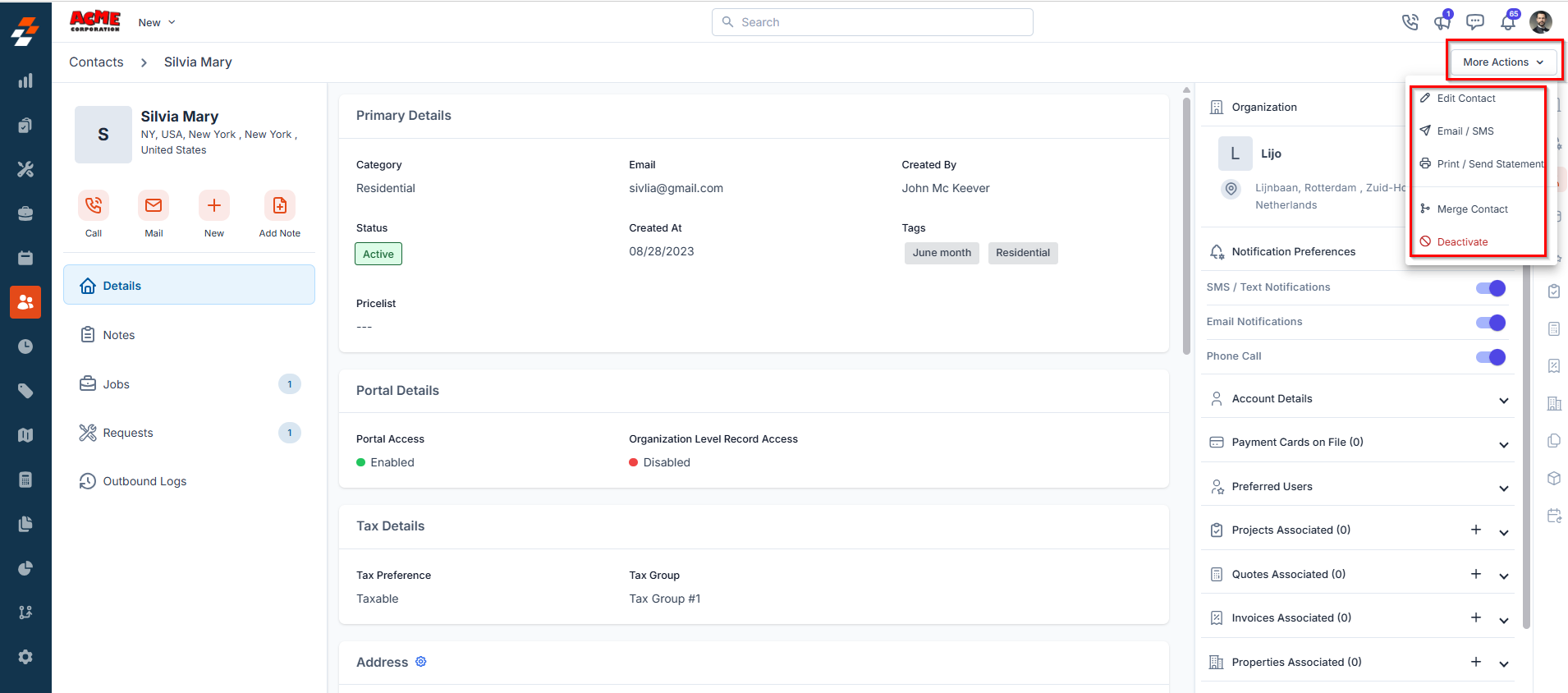Select the contacts people icon in sidebar
1568x693 pixels.
(25, 302)
